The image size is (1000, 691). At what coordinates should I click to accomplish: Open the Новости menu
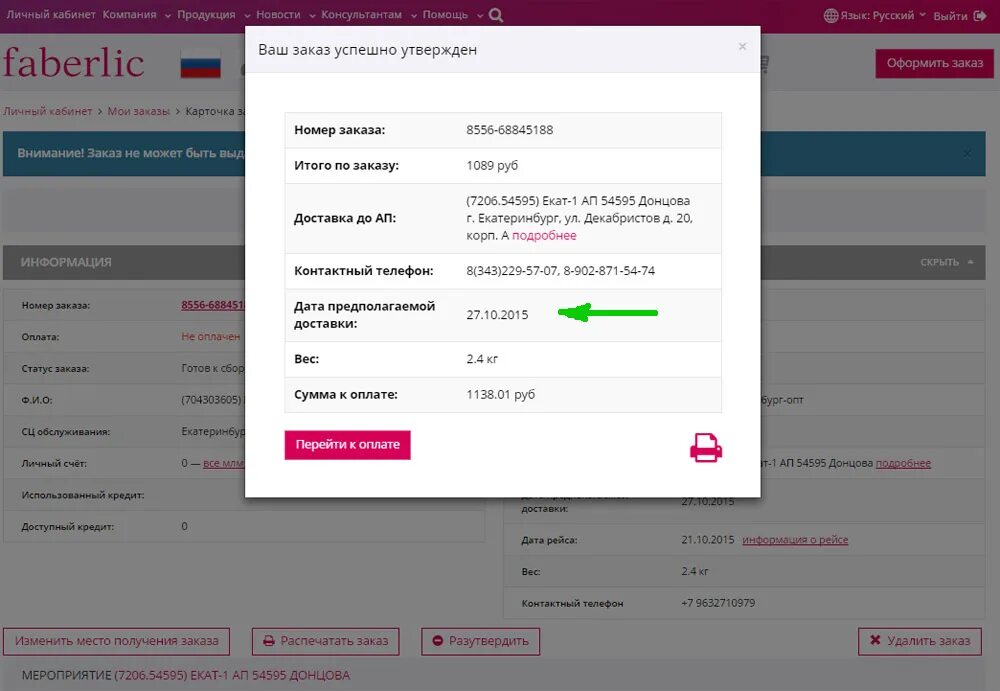click(283, 15)
